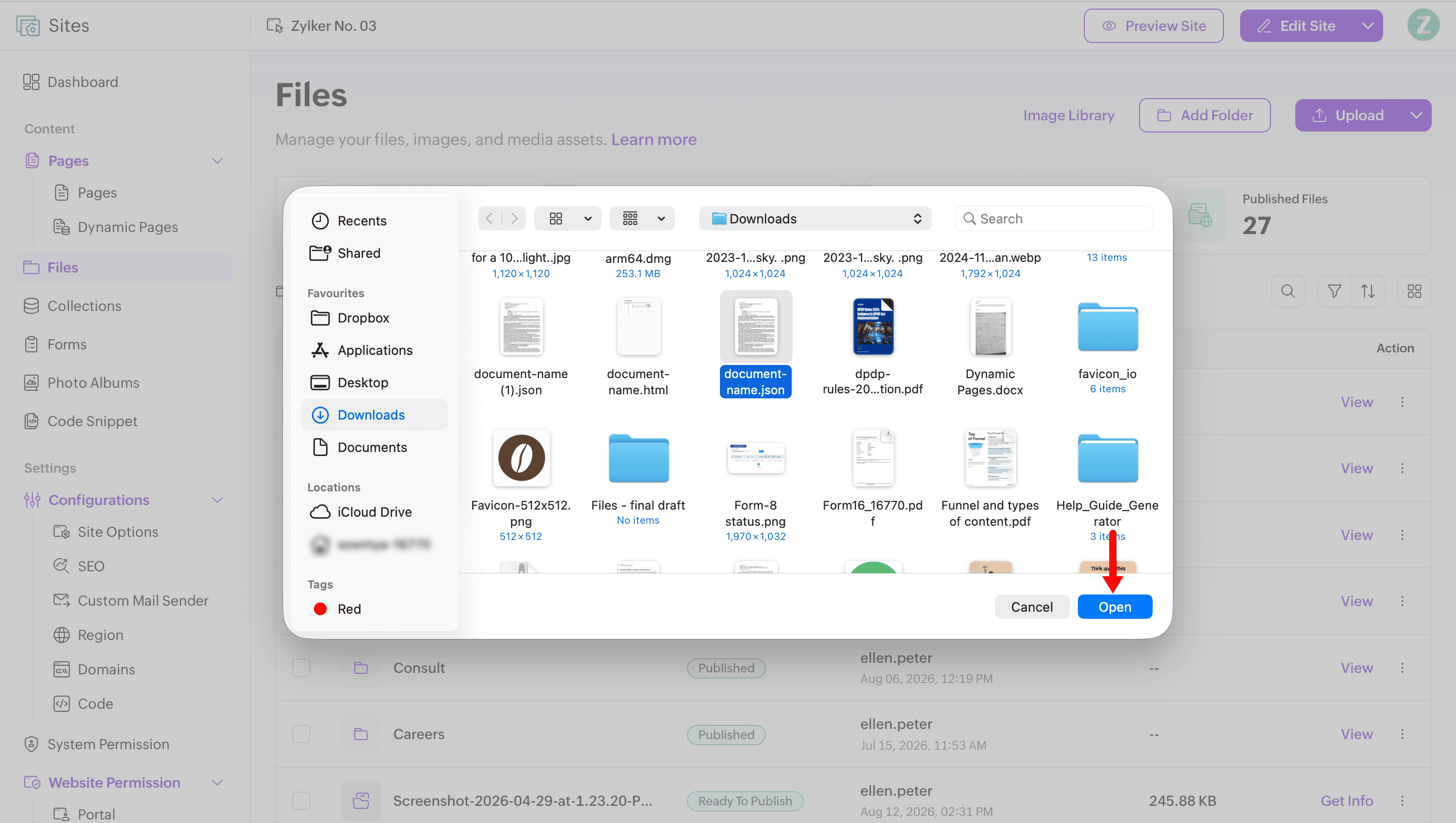The width and height of the screenshot is (1456, 823).
Task: Click the back navigation arrow in dialog
Action: (x=489, y=218)
